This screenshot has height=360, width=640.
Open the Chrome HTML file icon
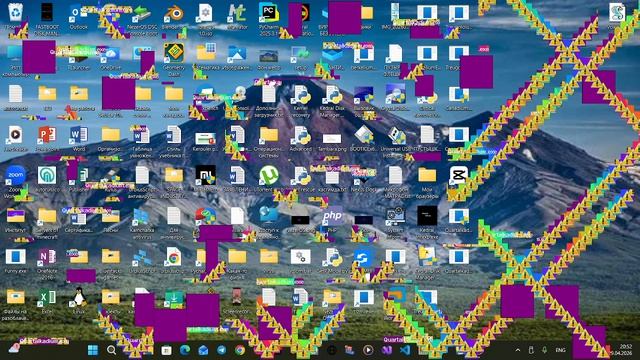tap(174, 257)
